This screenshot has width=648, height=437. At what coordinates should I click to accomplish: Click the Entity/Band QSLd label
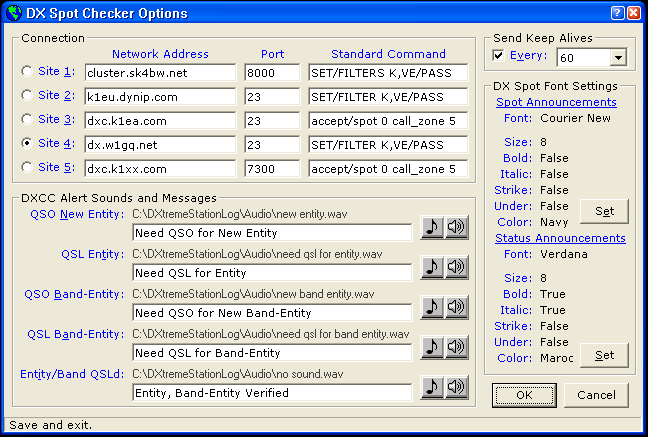72,375
